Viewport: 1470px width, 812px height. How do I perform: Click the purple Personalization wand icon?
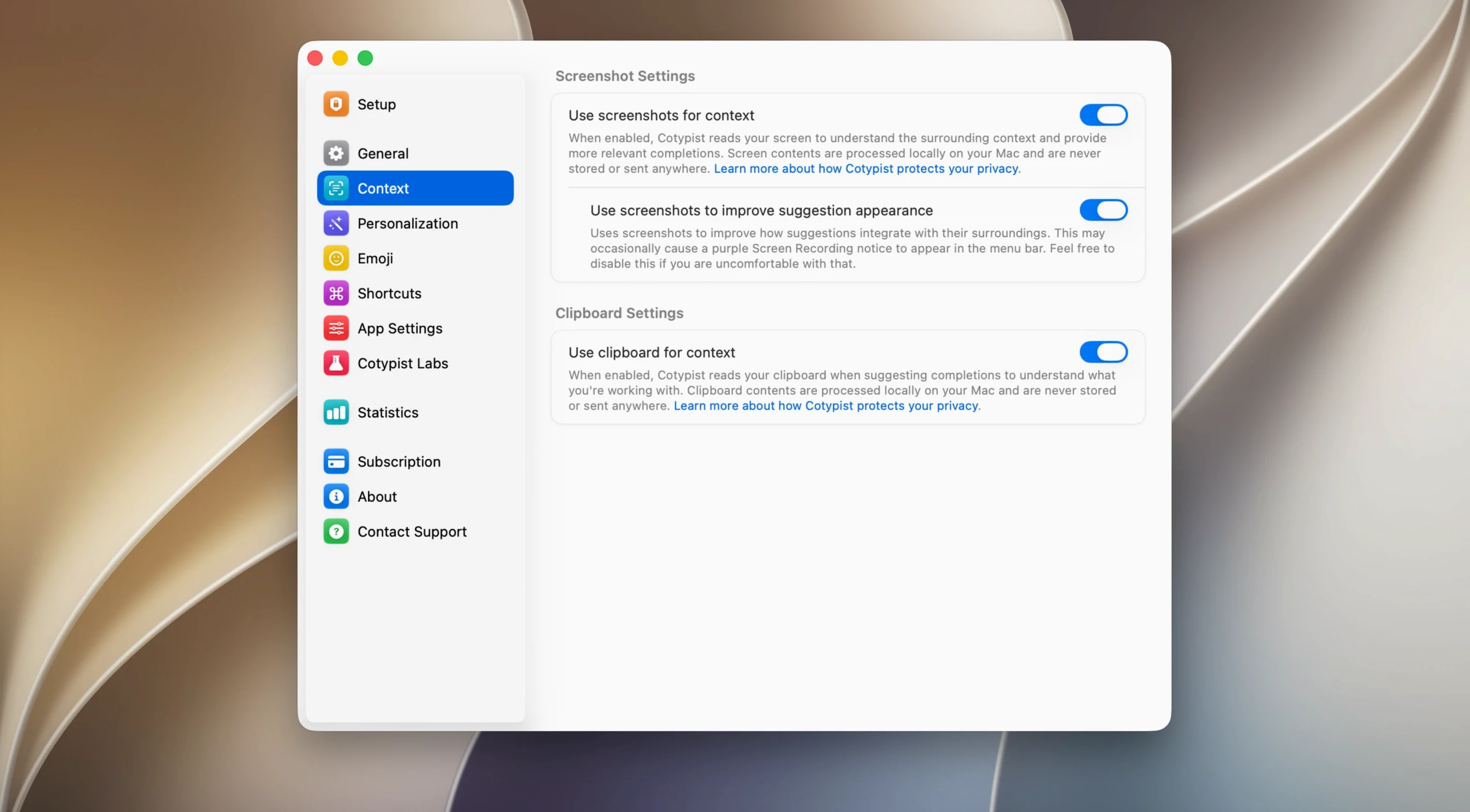point(336,223)
